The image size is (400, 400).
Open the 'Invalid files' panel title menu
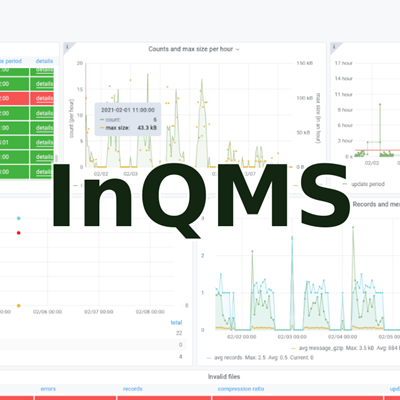point(224,377)
